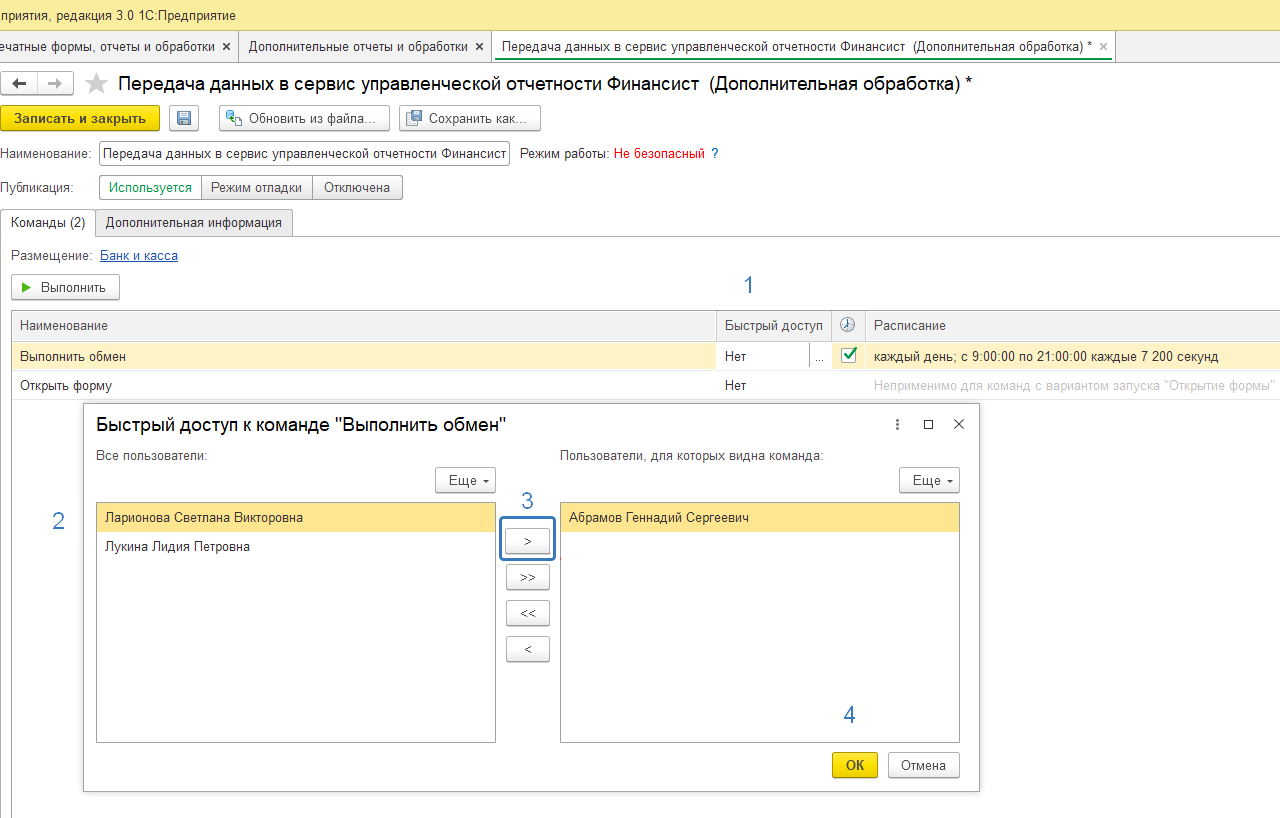Move selected user right with > button
Viewport: 1280px width, 818px height.
point(528,542)
